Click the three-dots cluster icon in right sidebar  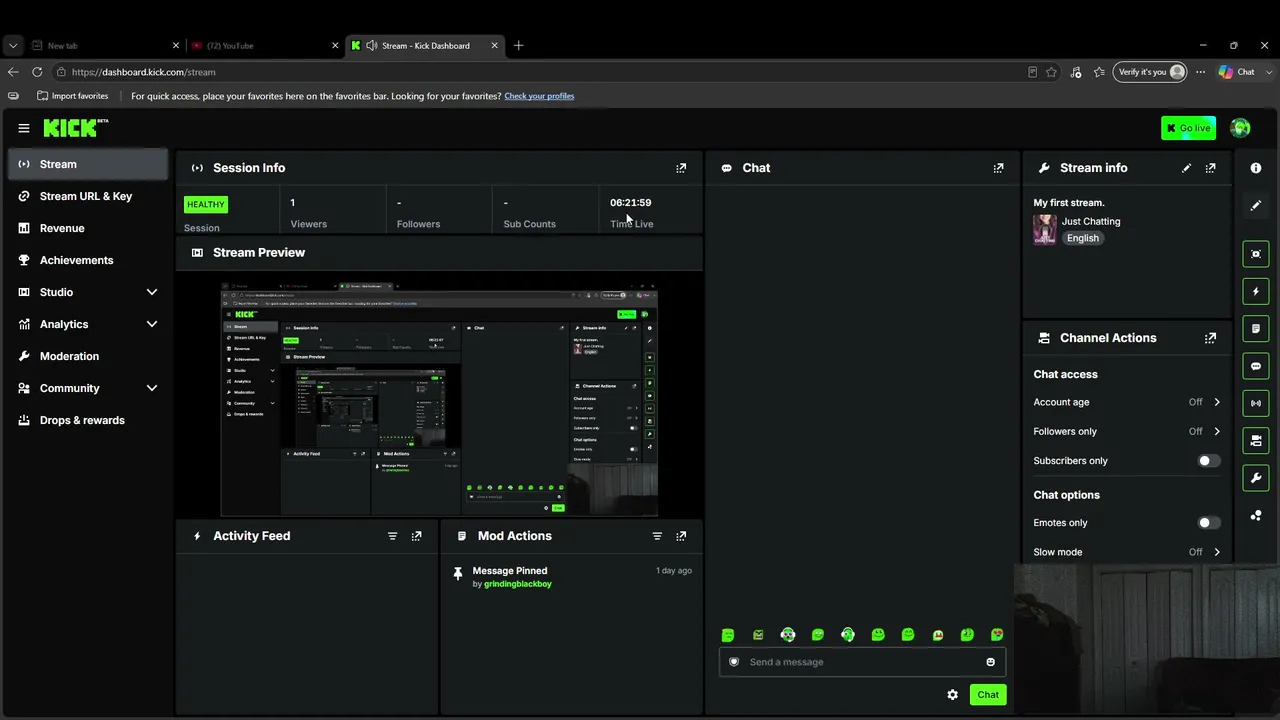click(x=1256, y=516)
